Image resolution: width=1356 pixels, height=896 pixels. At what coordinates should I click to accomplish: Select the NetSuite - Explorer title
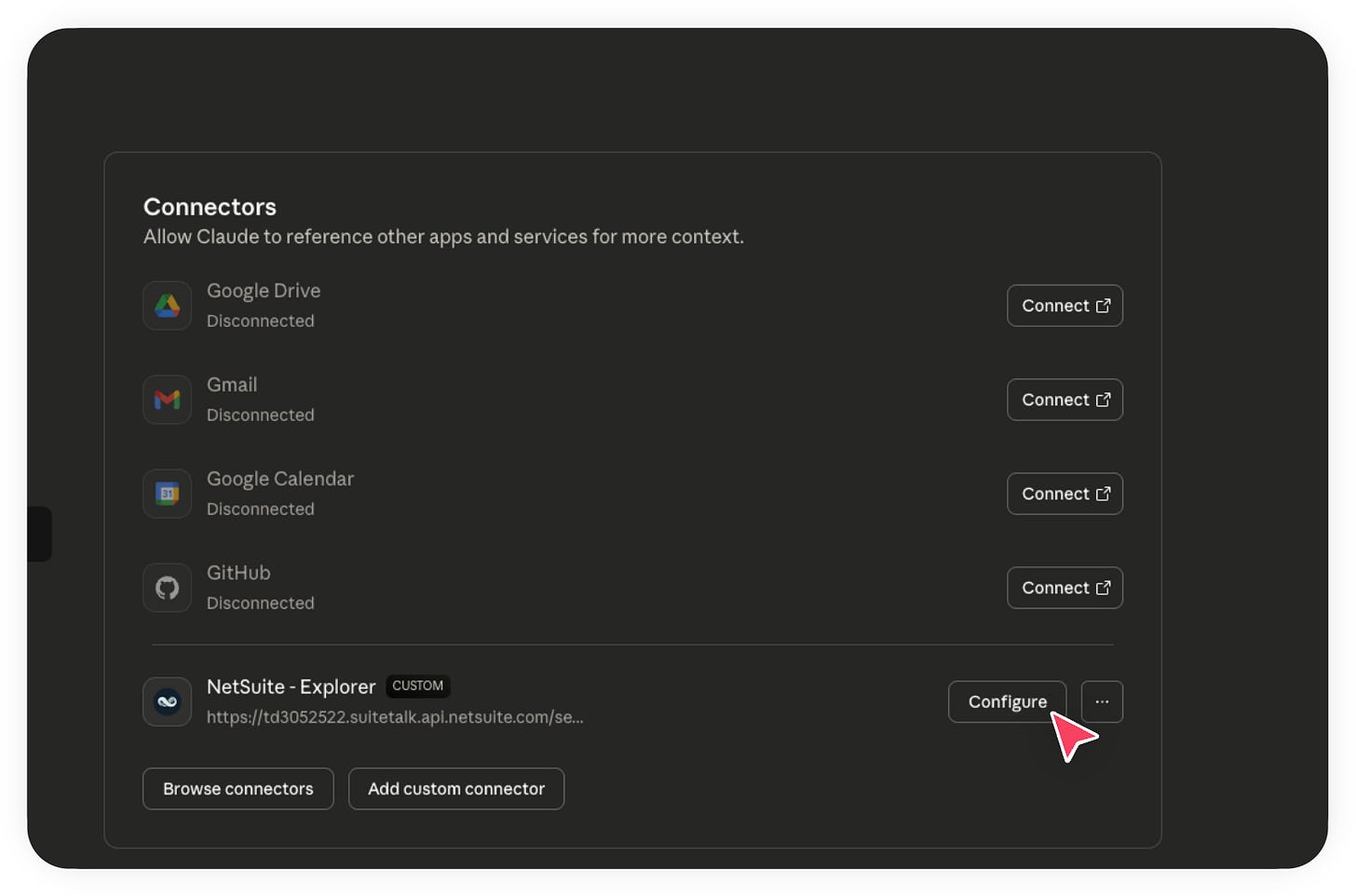(291, 686)
